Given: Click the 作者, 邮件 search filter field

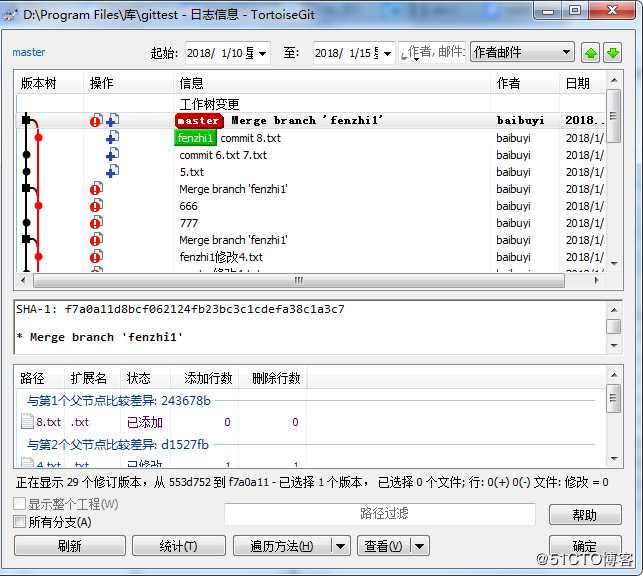Looking at the screenshot, I should [432, 52].
